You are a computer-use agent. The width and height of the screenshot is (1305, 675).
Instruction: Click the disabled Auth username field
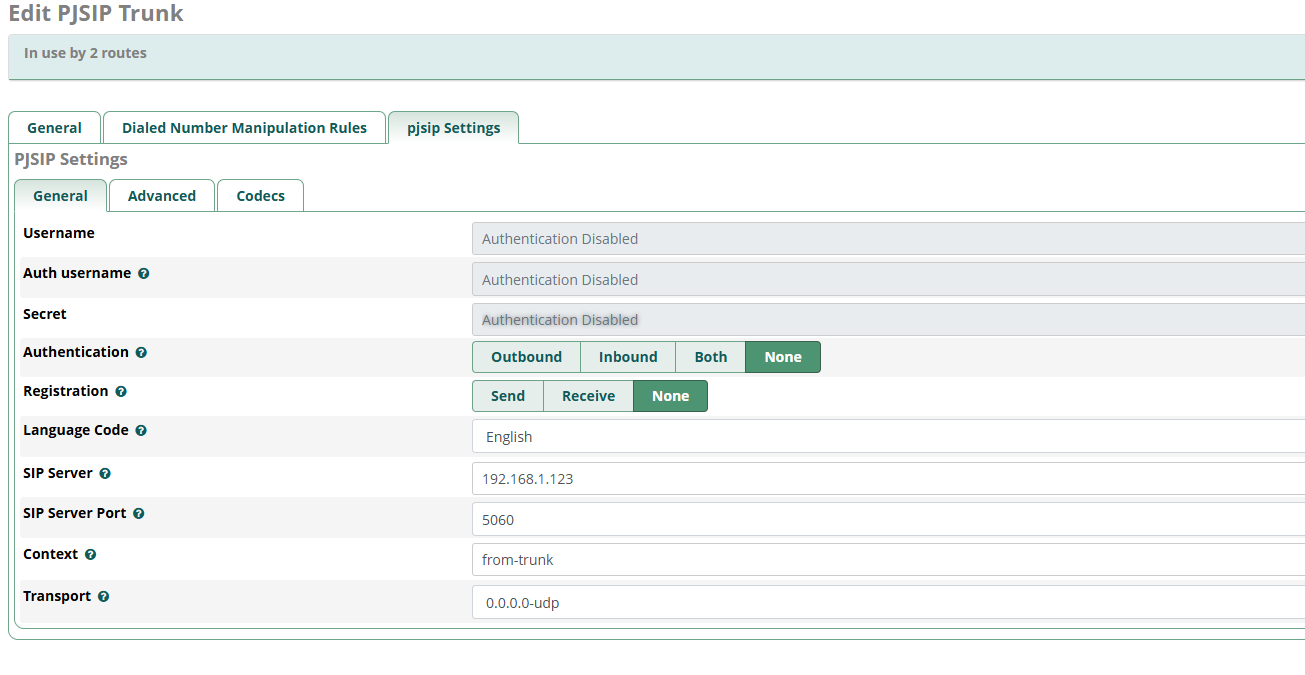[x=888, y=280]
